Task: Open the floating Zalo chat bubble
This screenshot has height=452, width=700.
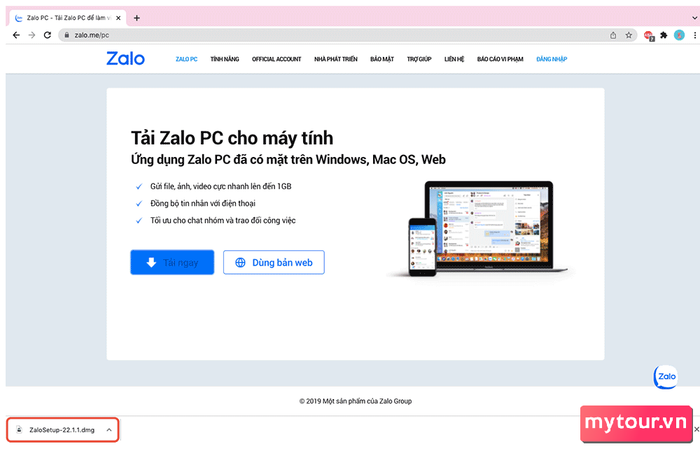Action: tap(666, 377)
